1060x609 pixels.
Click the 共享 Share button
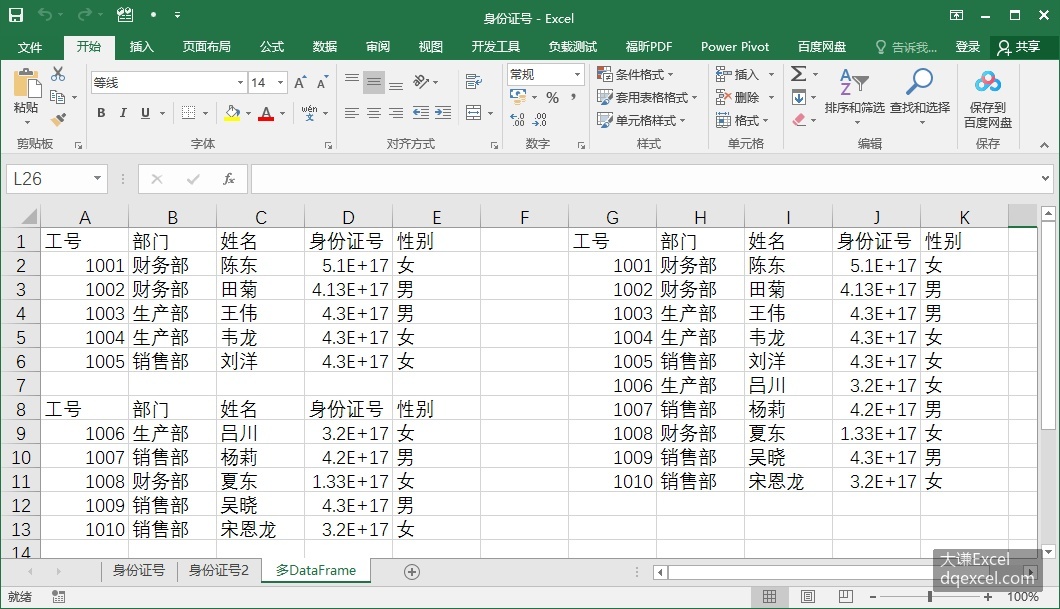[x=1019, y=47]
